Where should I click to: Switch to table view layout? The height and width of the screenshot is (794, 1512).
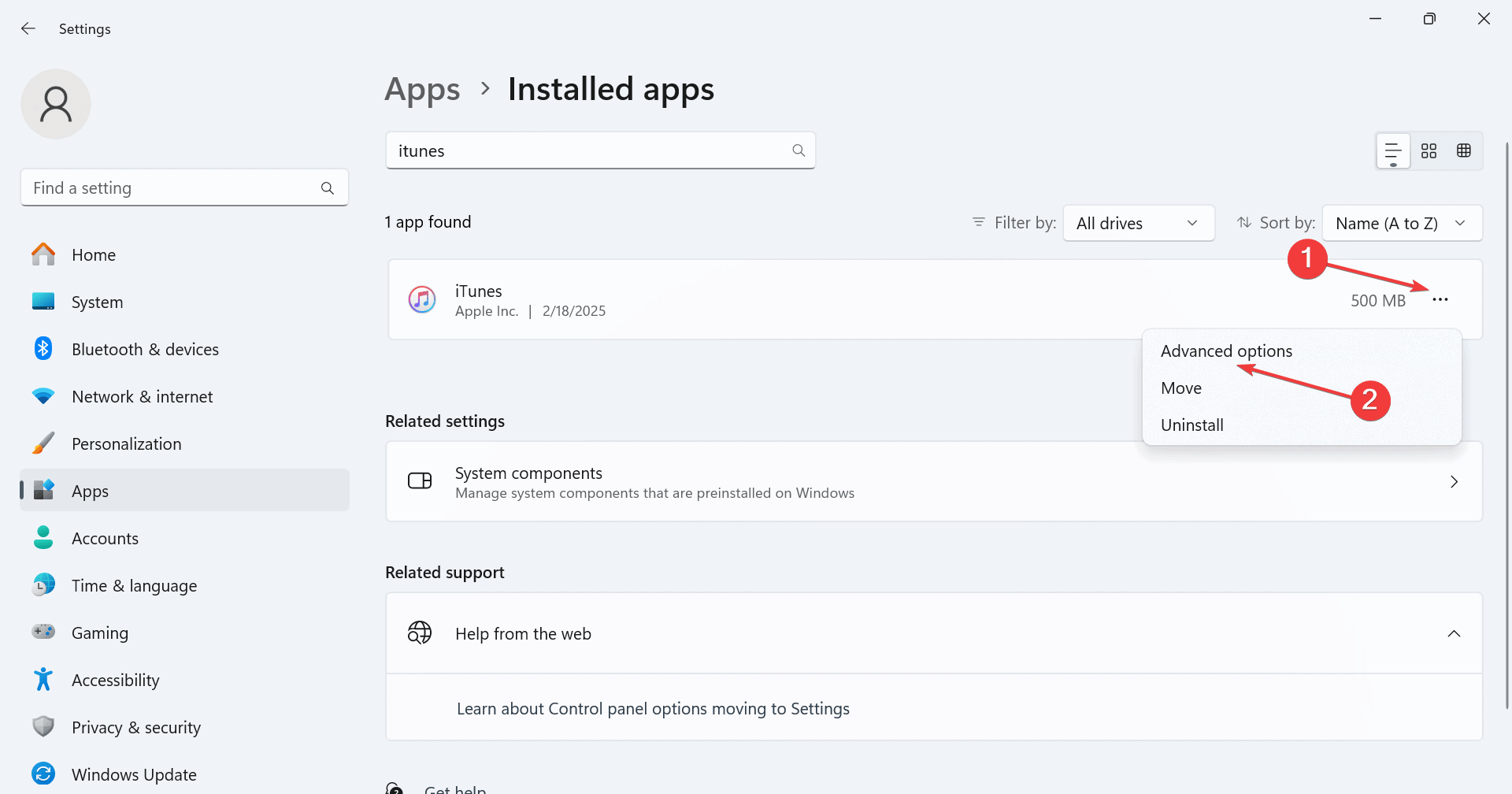pos(1464,151)
